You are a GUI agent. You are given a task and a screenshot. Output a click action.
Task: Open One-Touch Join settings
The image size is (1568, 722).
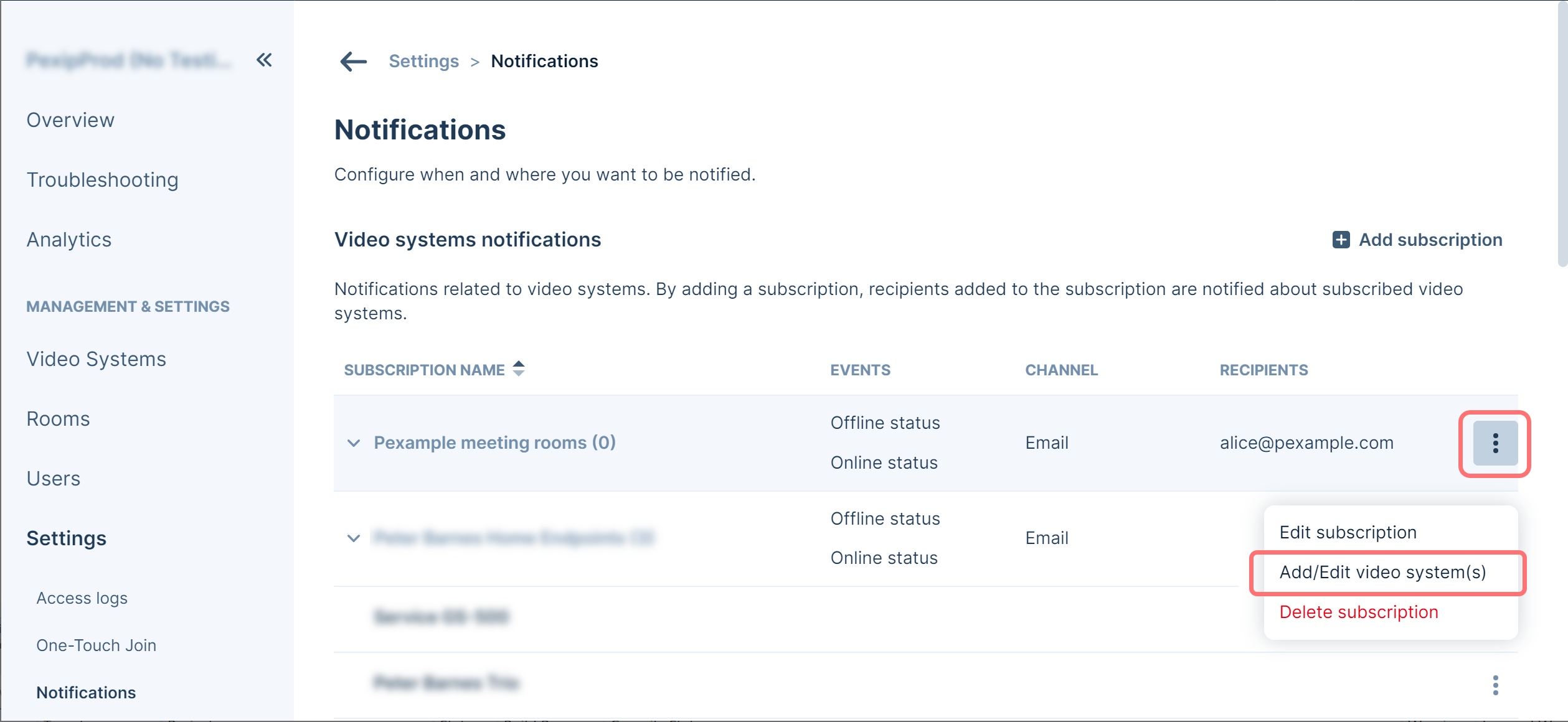pos(96,645)
